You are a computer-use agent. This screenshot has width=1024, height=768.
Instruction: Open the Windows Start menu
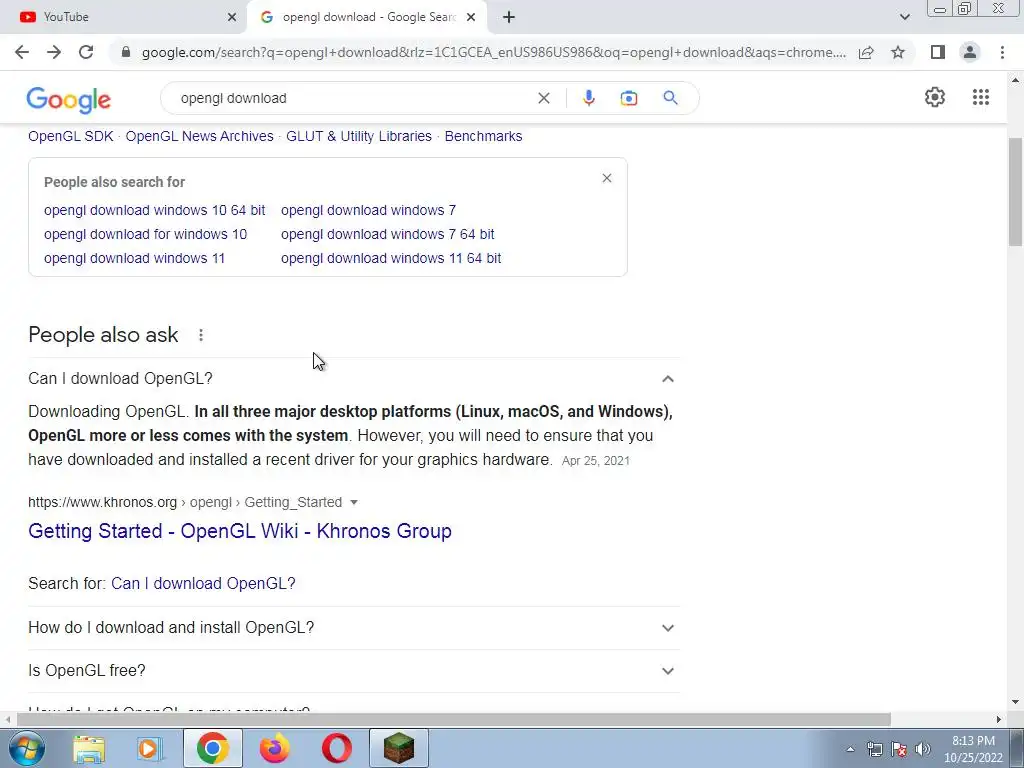[26, 748]
